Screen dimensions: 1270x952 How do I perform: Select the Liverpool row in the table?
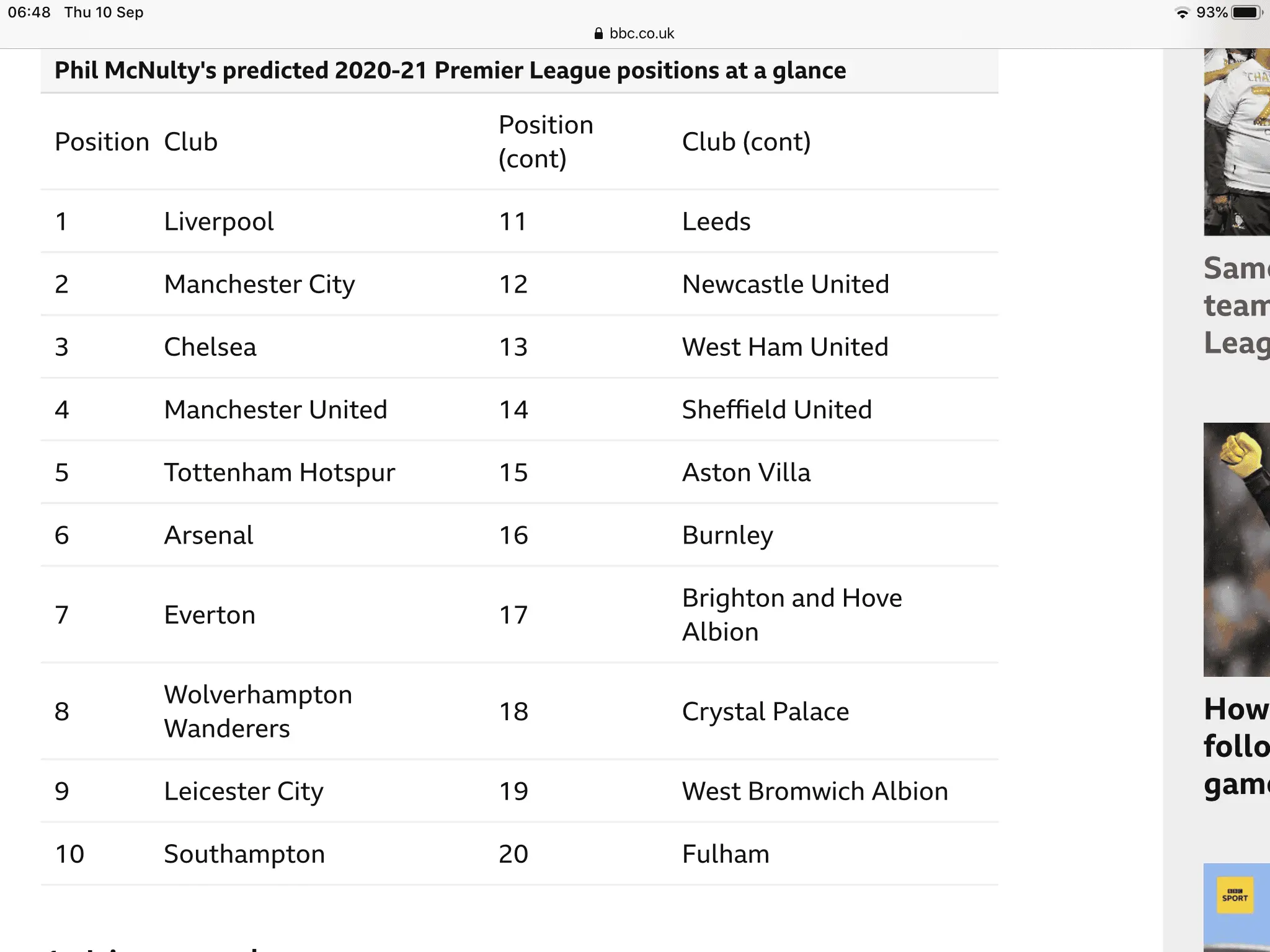pos(218,221)
